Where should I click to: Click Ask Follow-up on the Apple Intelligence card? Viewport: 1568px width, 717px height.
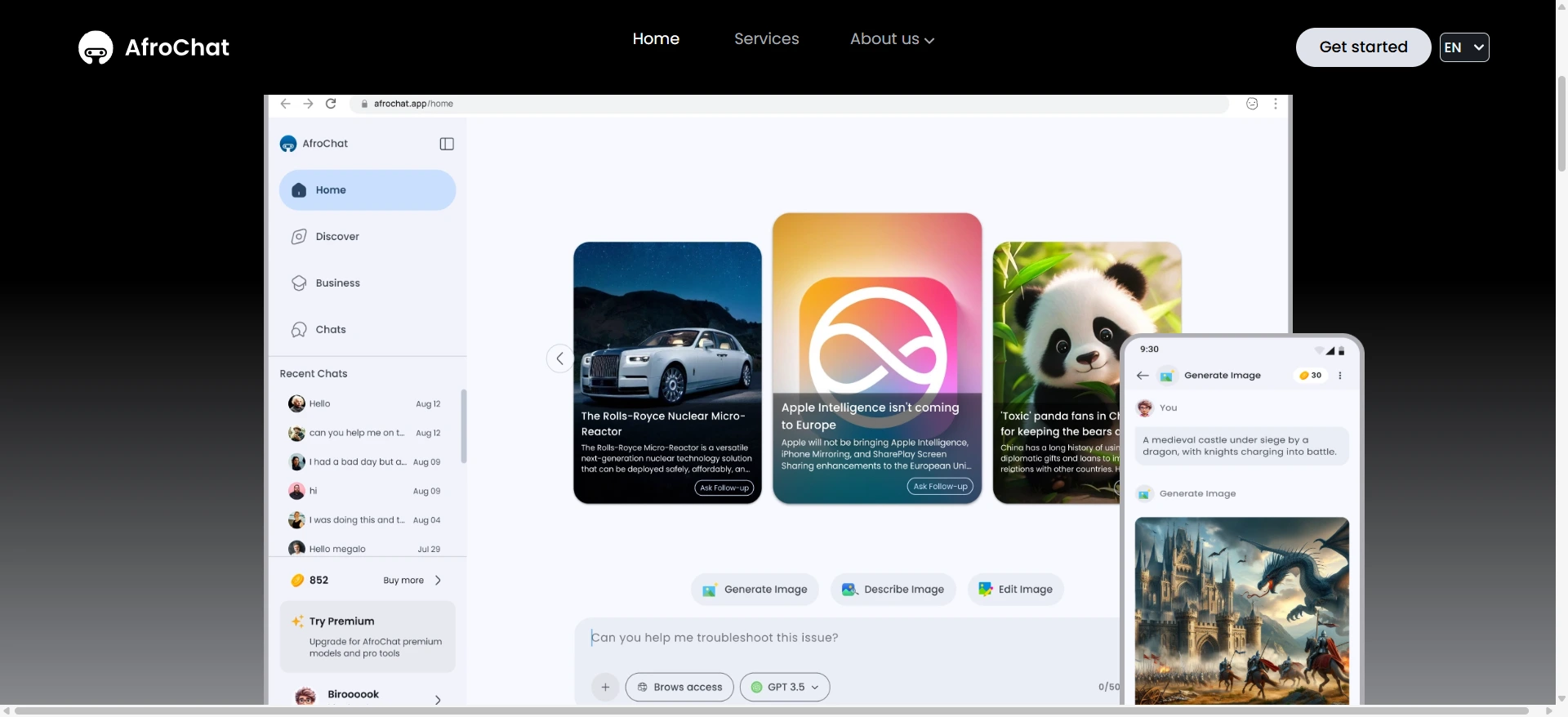click(940, 487)
